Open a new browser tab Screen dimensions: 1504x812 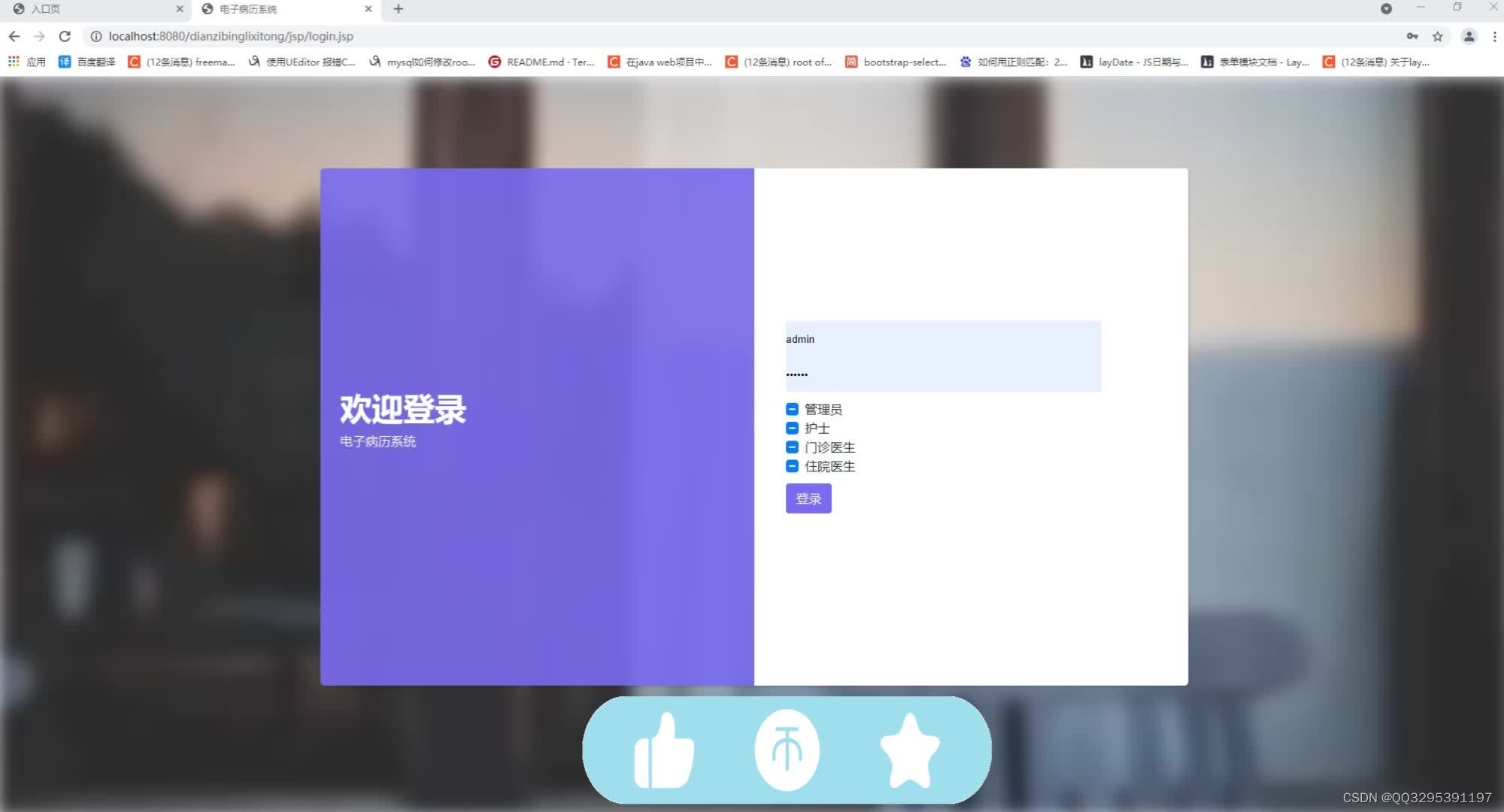pyautogui.click(x=399, y=9)
